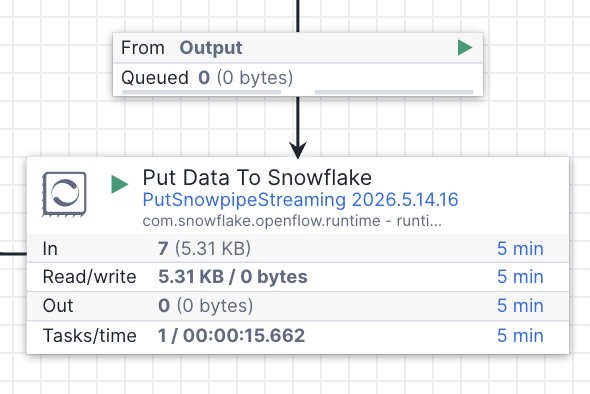This screenshot has width=590, height=394.
Task: Click the 5 min label in the Out row
Action: click(x=520, y=306)
